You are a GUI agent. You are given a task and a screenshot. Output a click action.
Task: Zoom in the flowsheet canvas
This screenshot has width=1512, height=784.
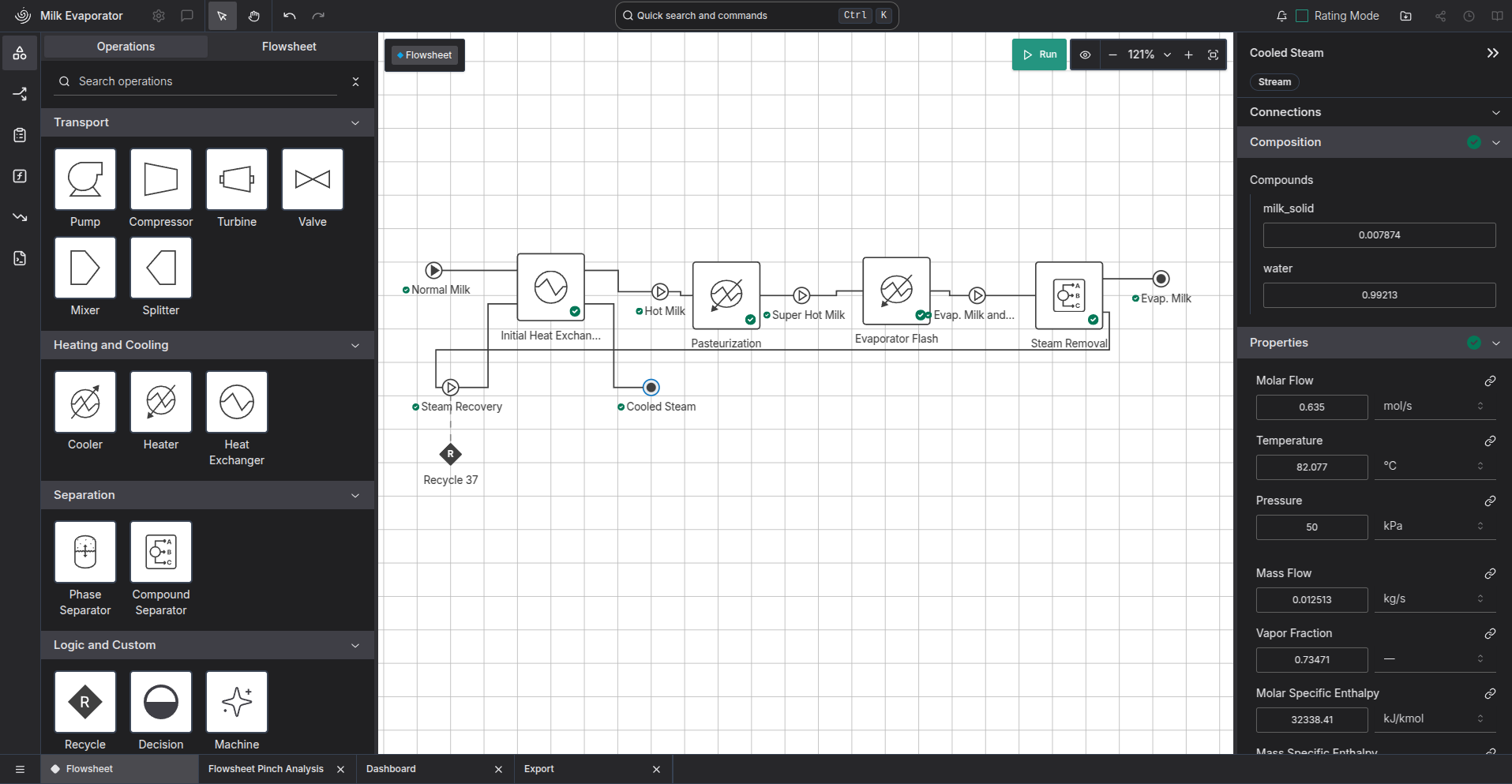pos(1188,54)
